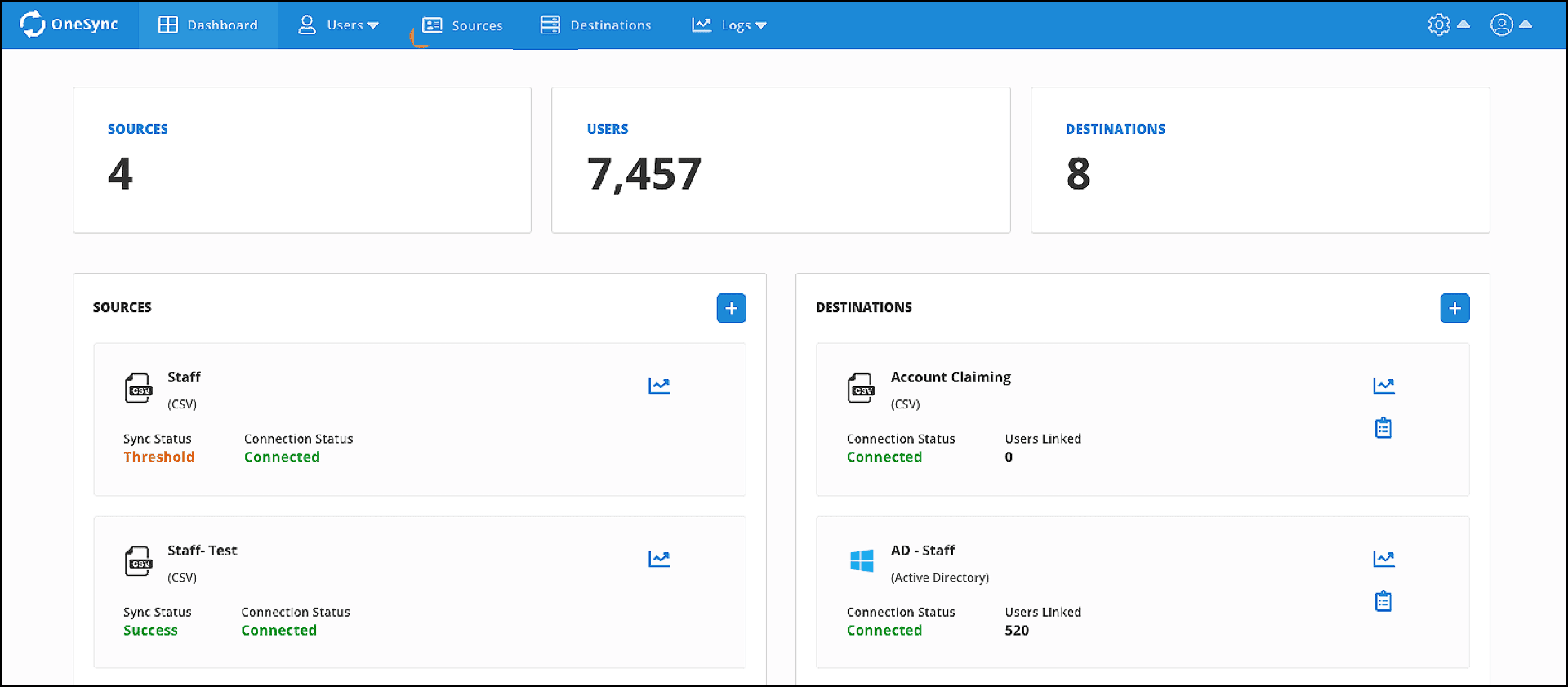Open the USERS summary card
1568x687 pixels.
coord(781,160)
